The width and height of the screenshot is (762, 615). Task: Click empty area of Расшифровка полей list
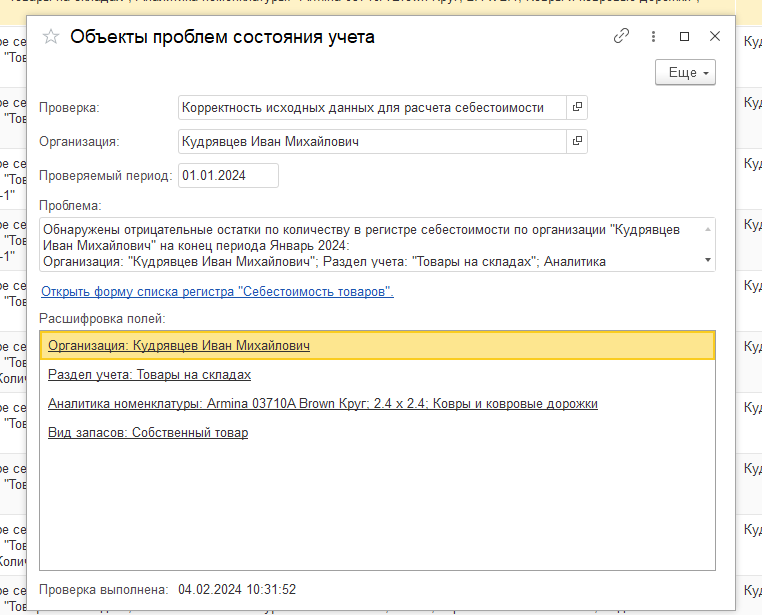(377, 510)
